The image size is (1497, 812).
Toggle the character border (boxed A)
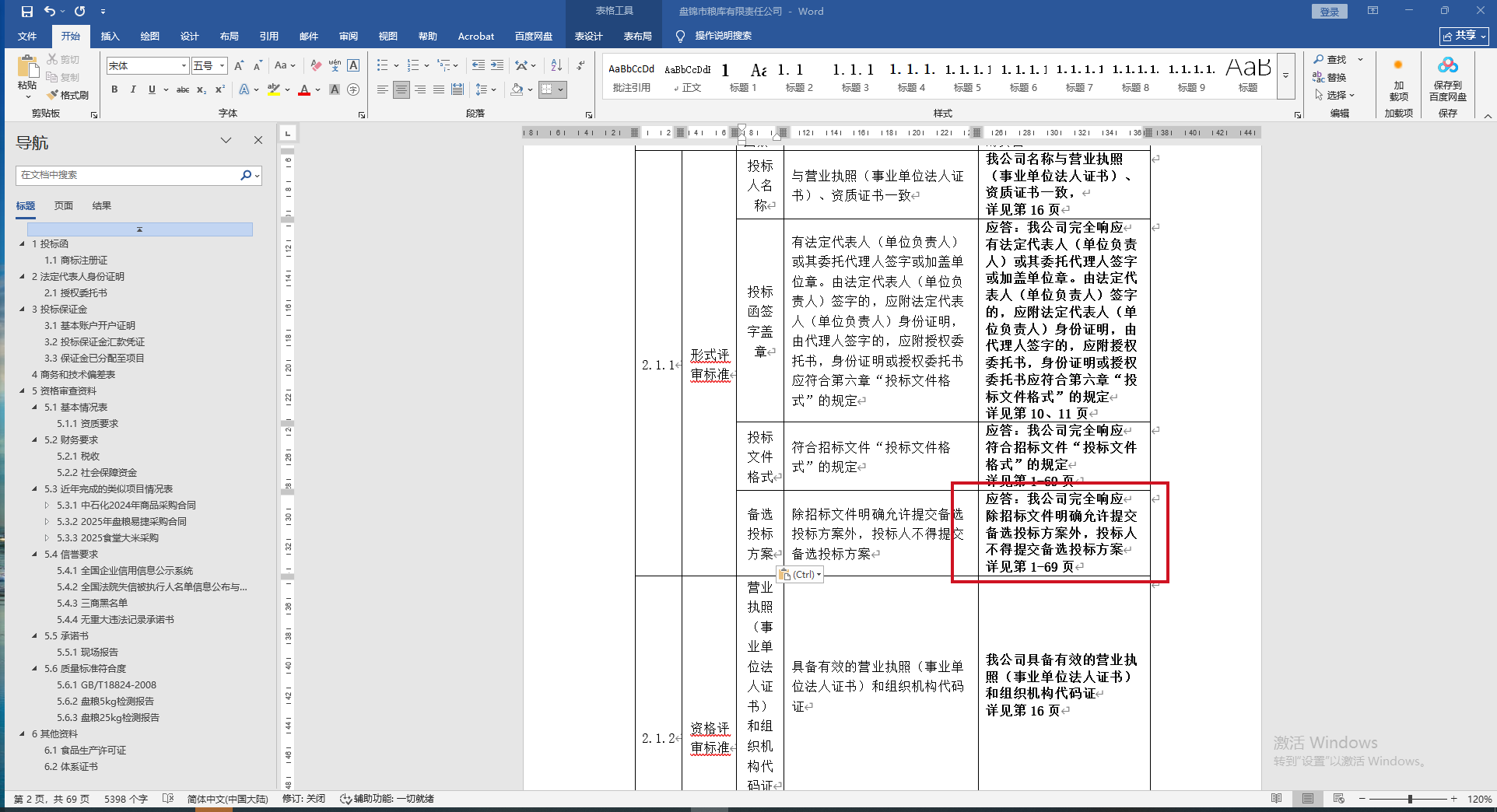pos(353,66)
